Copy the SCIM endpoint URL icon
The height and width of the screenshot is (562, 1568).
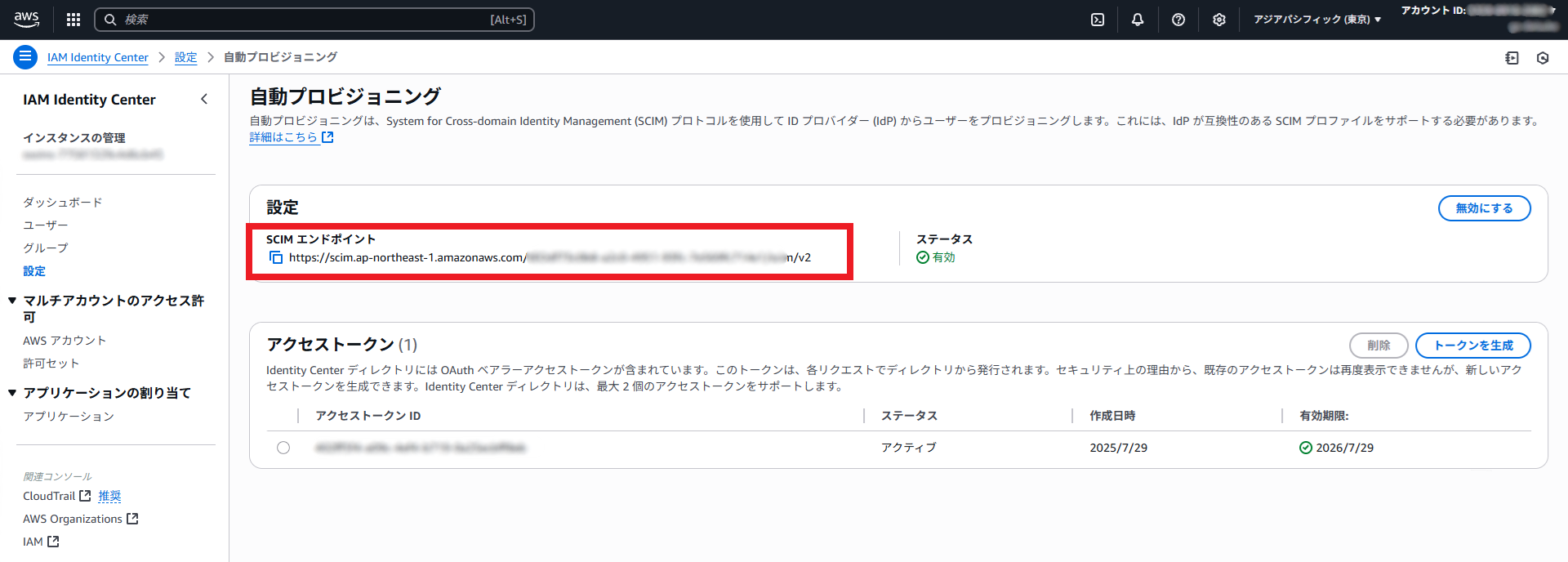[x=276, y=257]
